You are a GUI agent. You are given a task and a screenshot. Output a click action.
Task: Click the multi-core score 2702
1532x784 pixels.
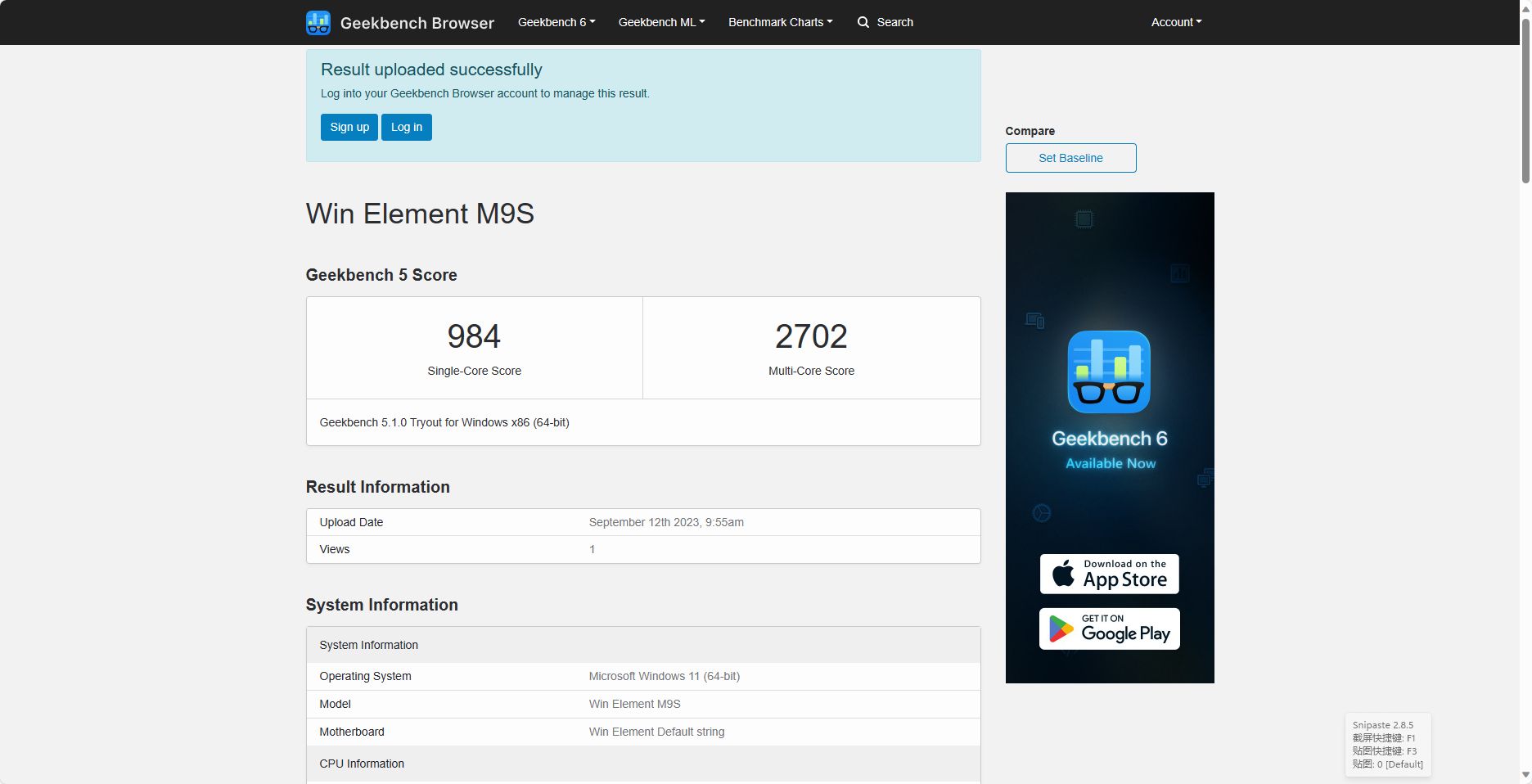point(811,336)
